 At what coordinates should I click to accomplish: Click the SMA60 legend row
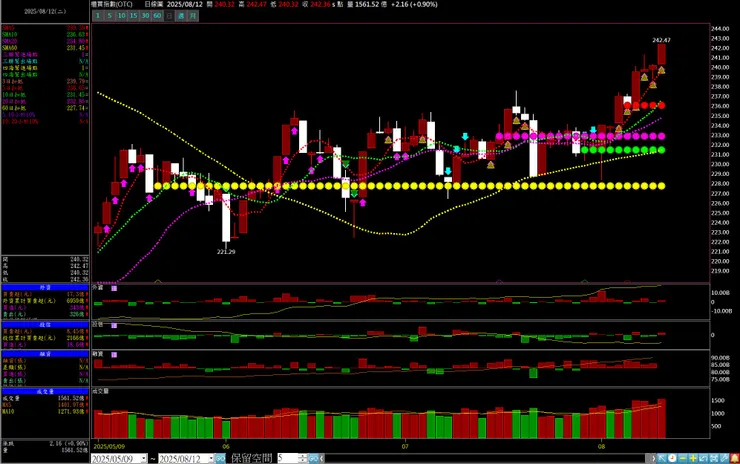click(45, 48)
